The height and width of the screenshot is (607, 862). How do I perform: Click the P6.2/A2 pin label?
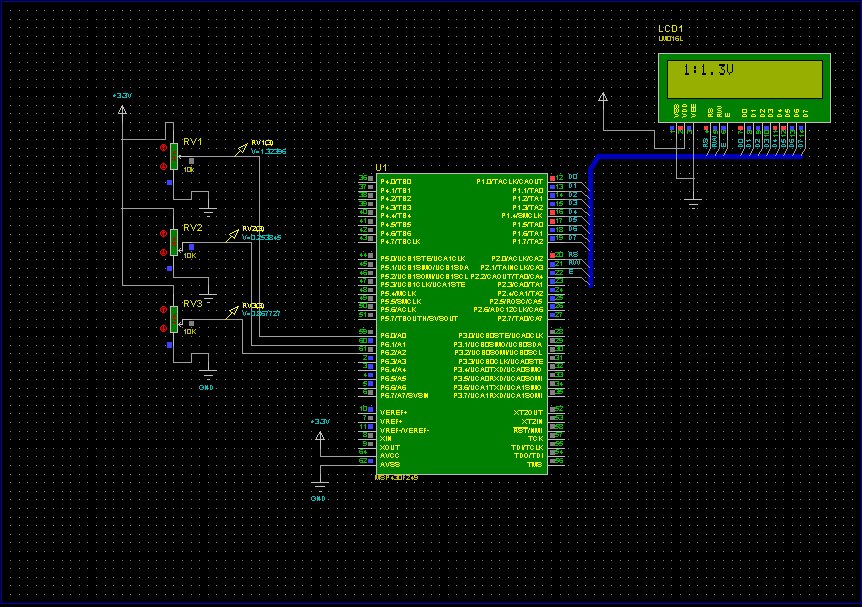393,352
